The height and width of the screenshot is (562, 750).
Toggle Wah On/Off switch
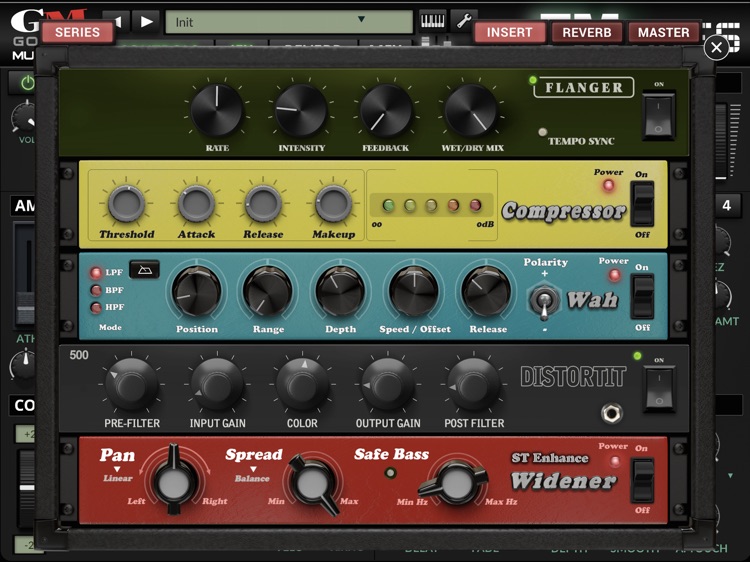pyautogui.click(x=642, y=297)
